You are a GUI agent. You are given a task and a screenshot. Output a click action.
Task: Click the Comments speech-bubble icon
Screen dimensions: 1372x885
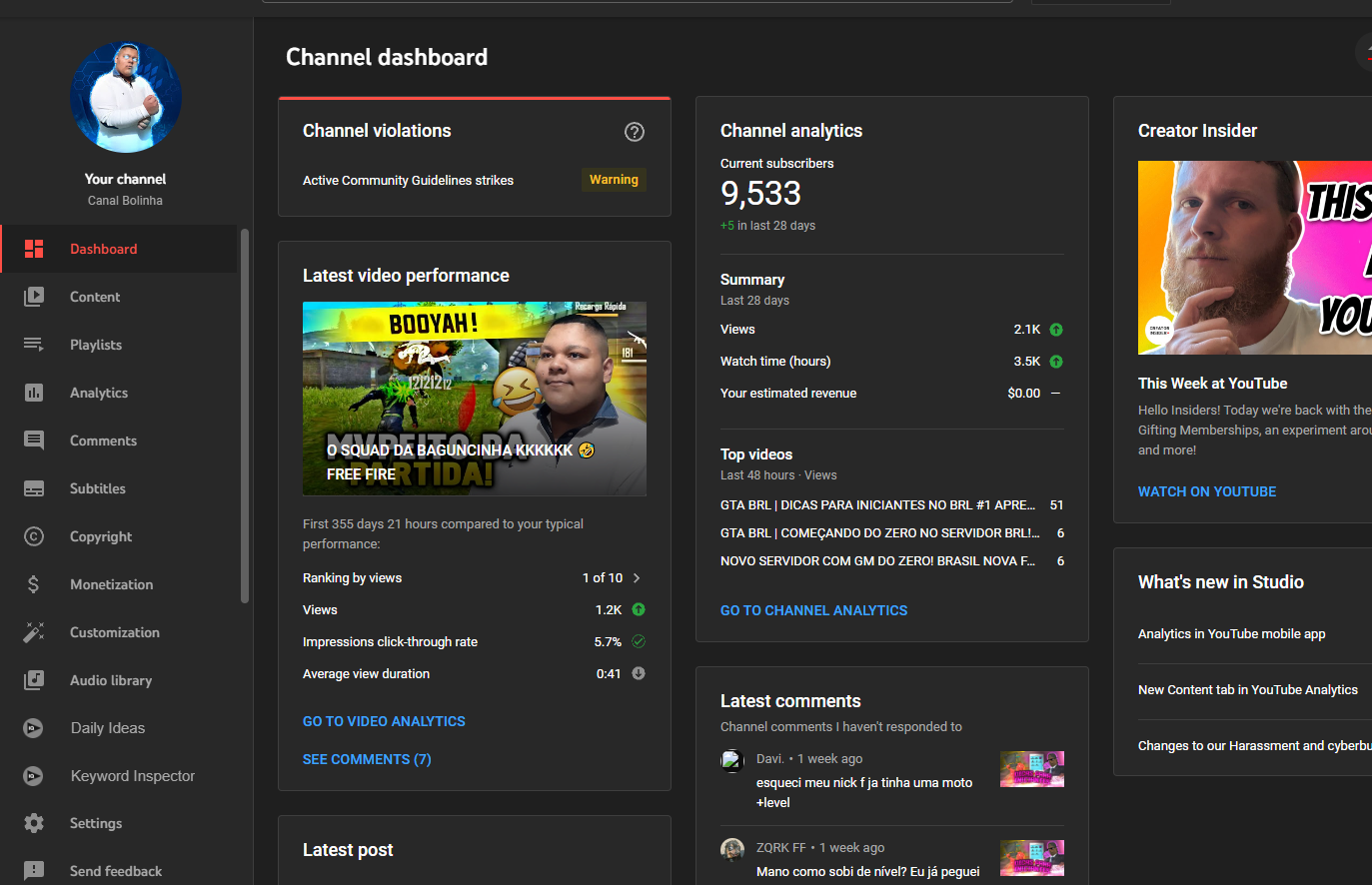click(x=34, y=441)
